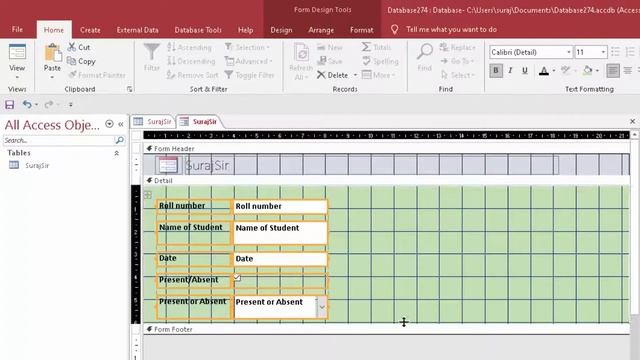Open the Design tab under Form Design Tools
This screenshot has height=360, width=640.
point(281,30)
